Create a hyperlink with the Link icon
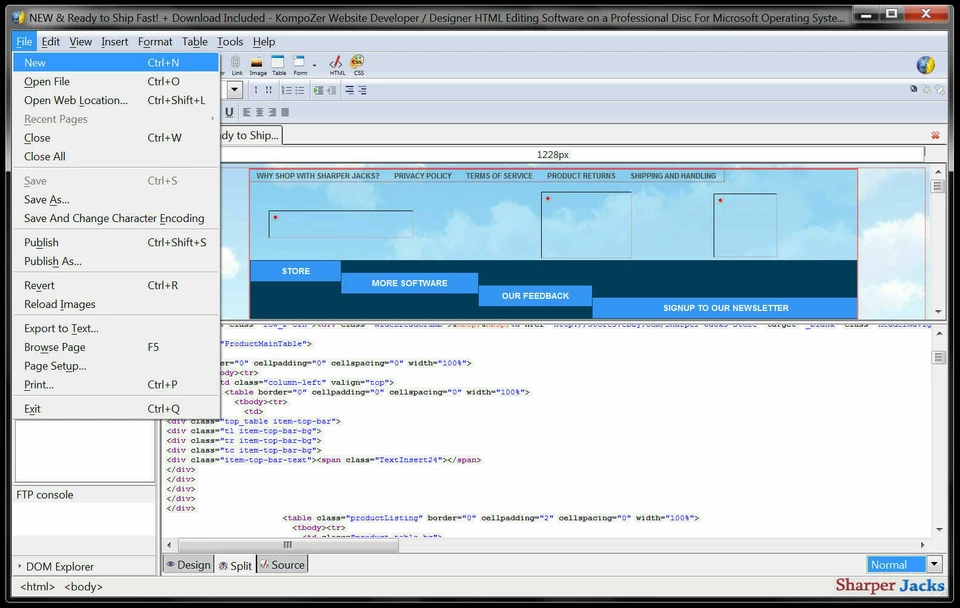Screen dimensions: 960x608 (238, 64)
